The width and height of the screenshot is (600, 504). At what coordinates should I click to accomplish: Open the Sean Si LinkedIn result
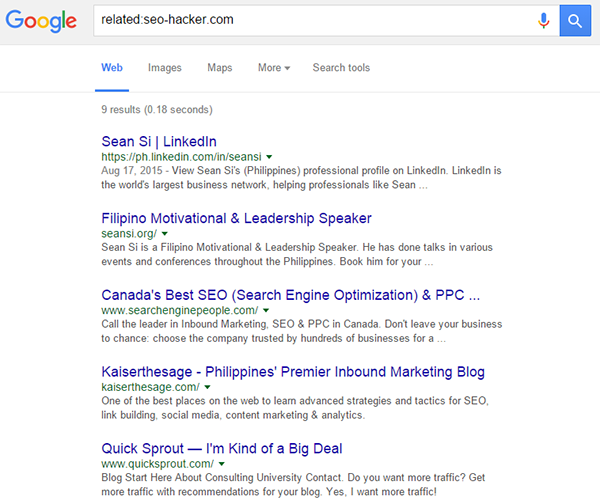coord(159,141)
